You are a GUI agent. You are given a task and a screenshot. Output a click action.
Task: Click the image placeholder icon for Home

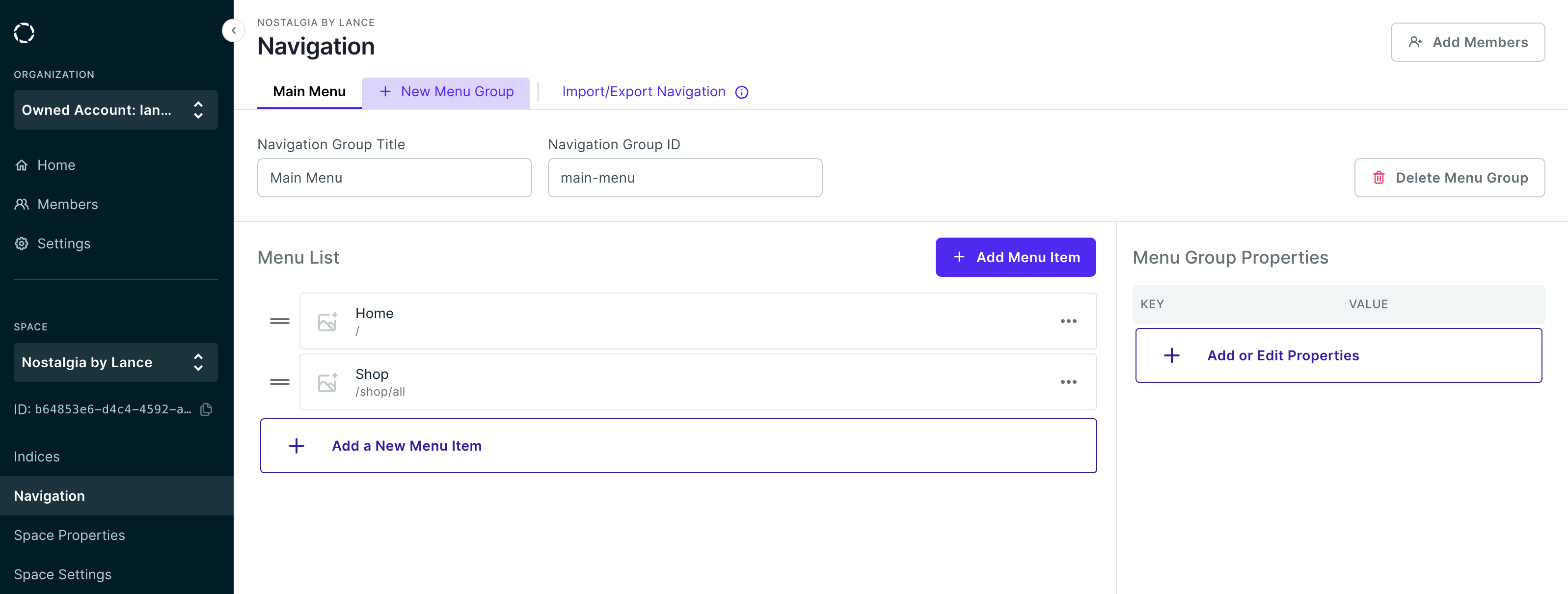327,322
